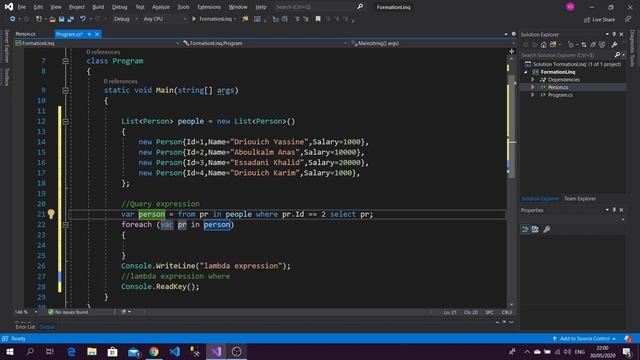The height and width of the screenshot is (360, 640).
Task: Open the Build menu
Action: tap(98, 7)
